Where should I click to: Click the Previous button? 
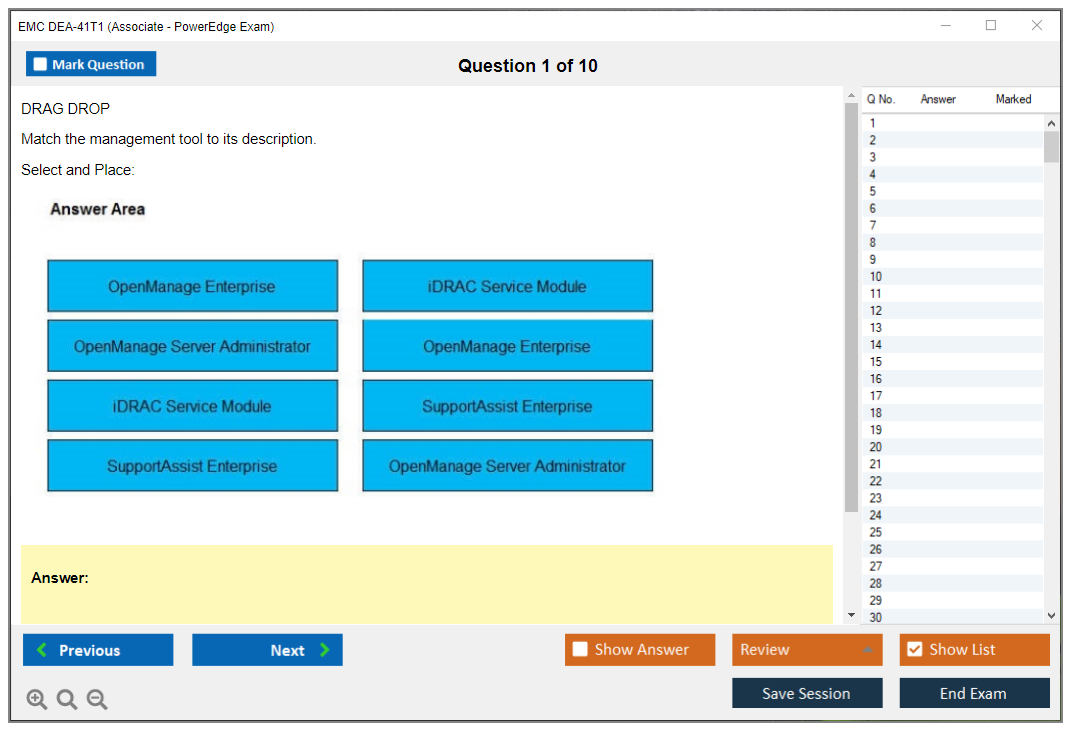(x=98, y=650)
